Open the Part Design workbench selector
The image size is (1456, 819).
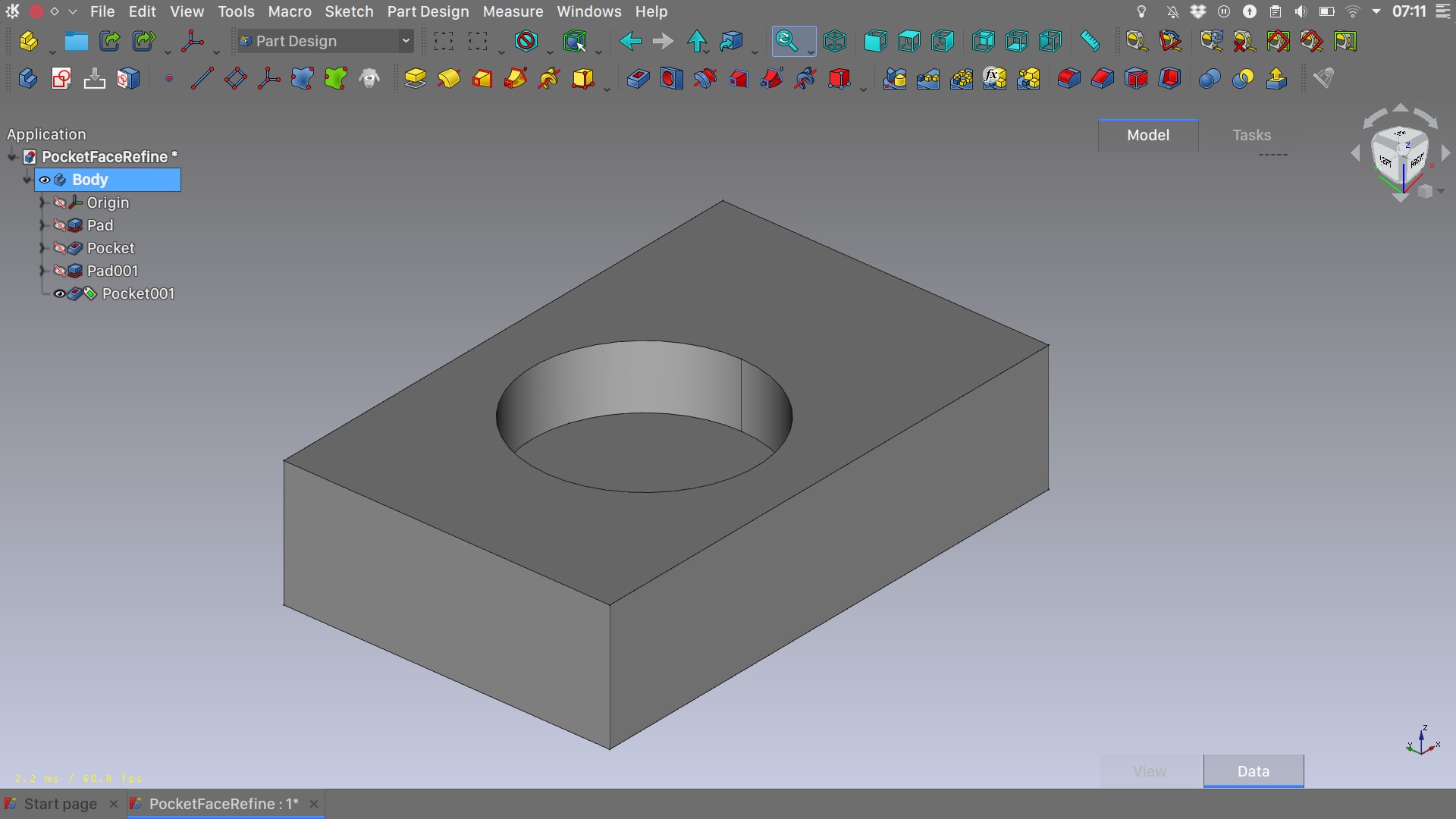[x=325, y=40]
